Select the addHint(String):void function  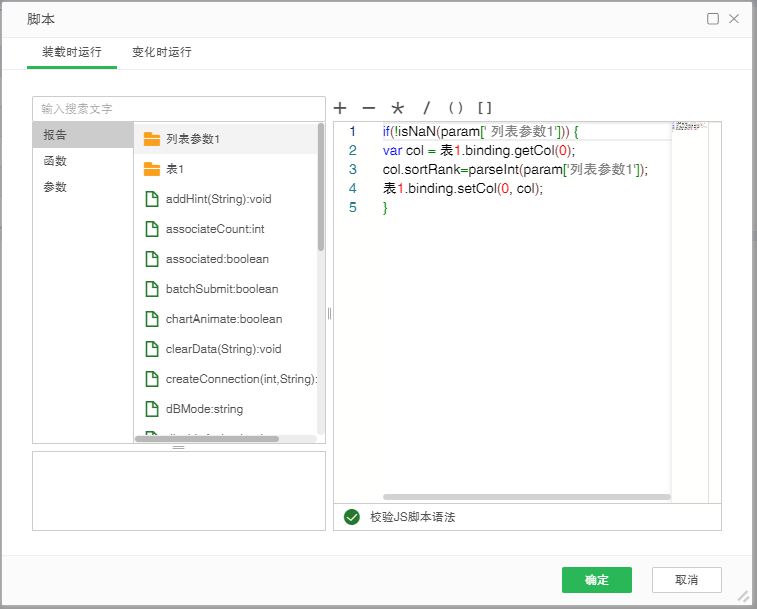pyautogui.click(x=218, y=199)
